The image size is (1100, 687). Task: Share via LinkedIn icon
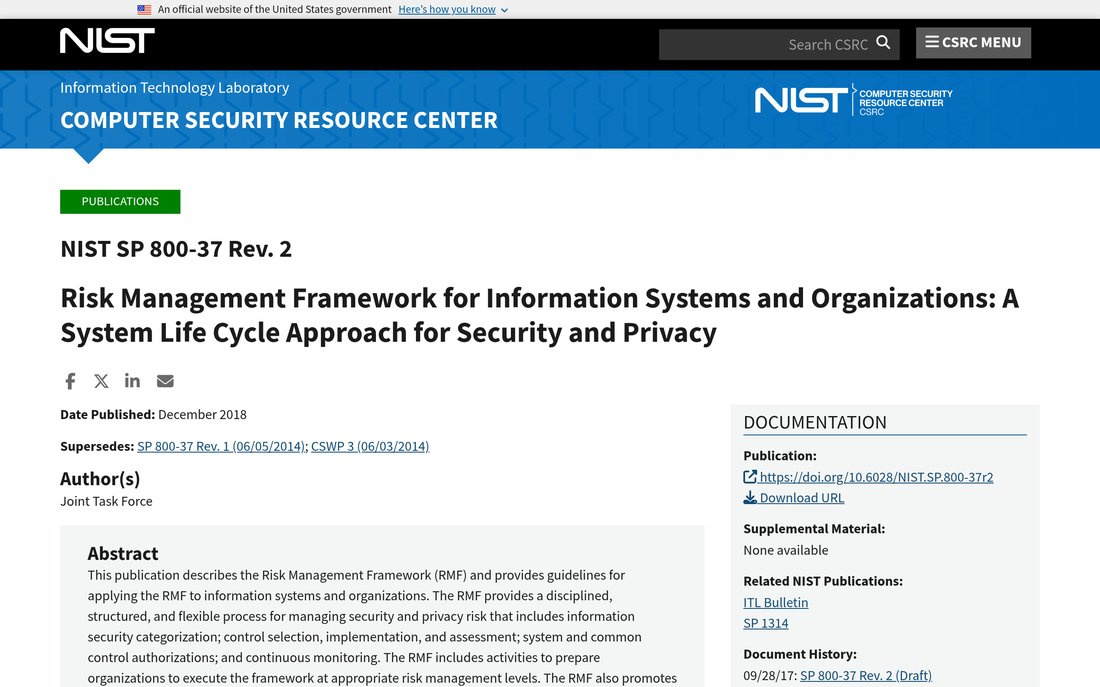[132, 380]
